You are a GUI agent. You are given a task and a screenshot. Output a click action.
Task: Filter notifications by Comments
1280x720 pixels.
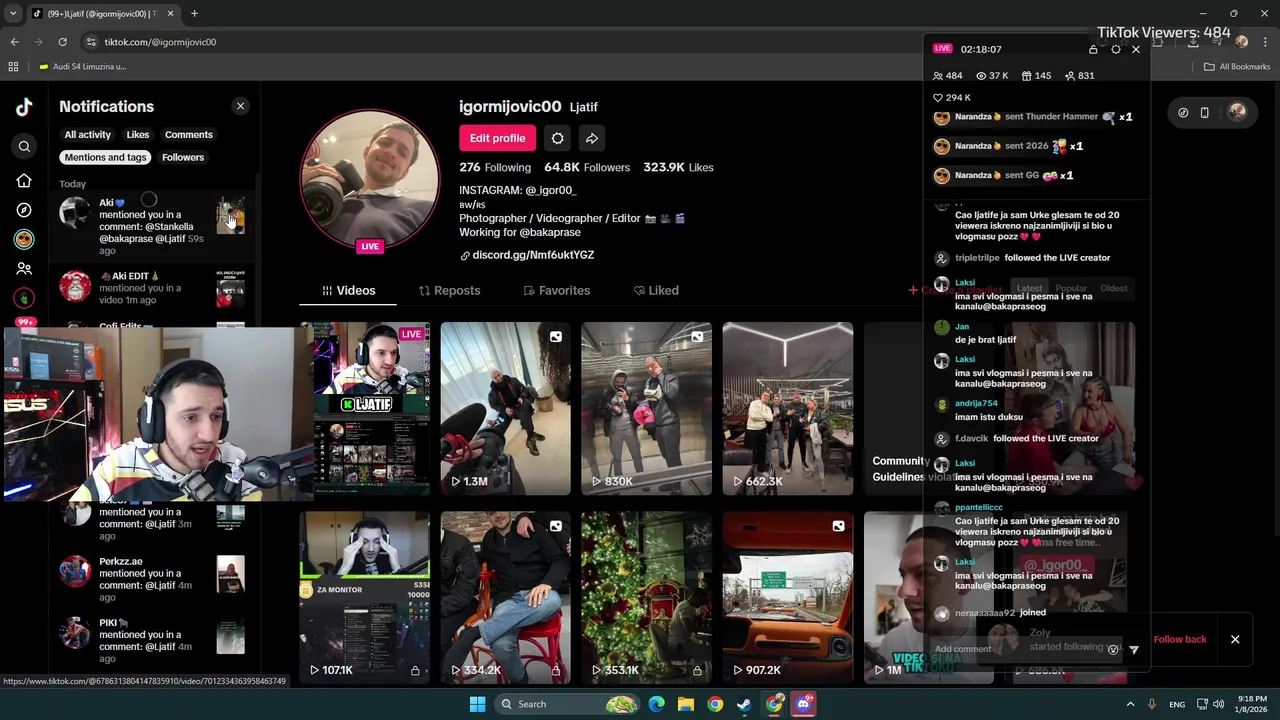pos(189,135)
